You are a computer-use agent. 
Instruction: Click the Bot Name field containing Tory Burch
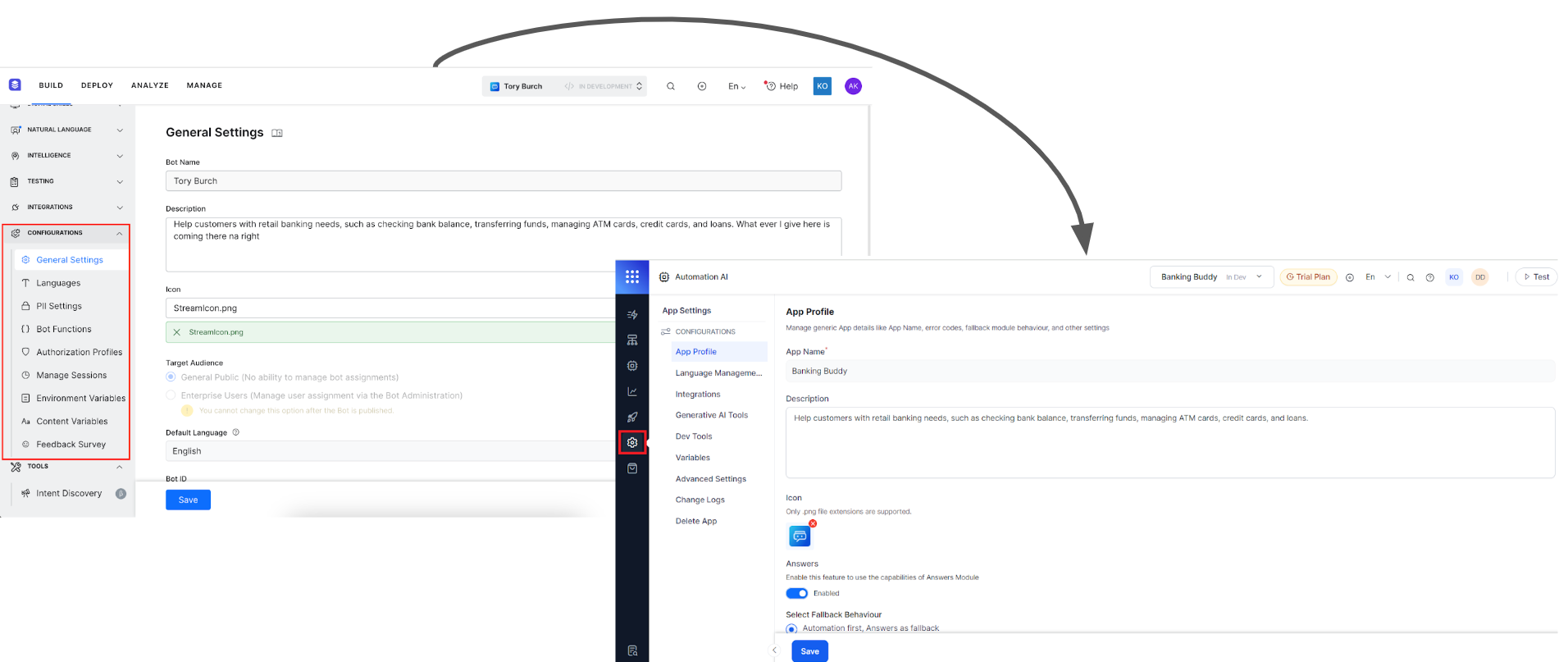(503, 181)
